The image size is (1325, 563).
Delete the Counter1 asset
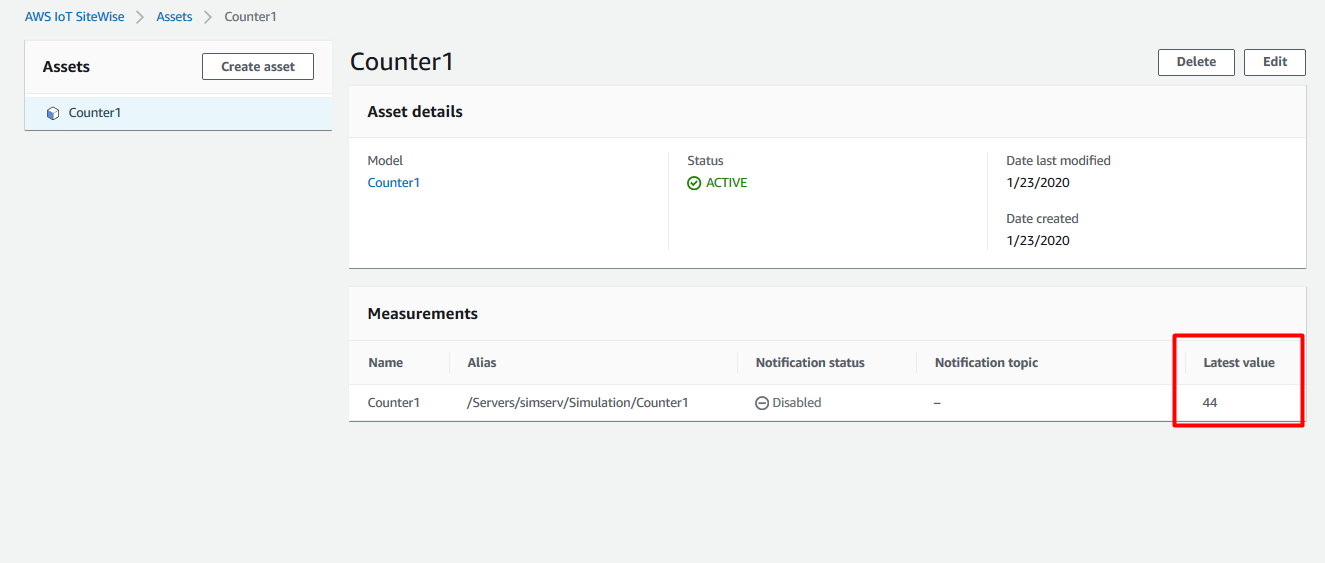click(1196, 62)
